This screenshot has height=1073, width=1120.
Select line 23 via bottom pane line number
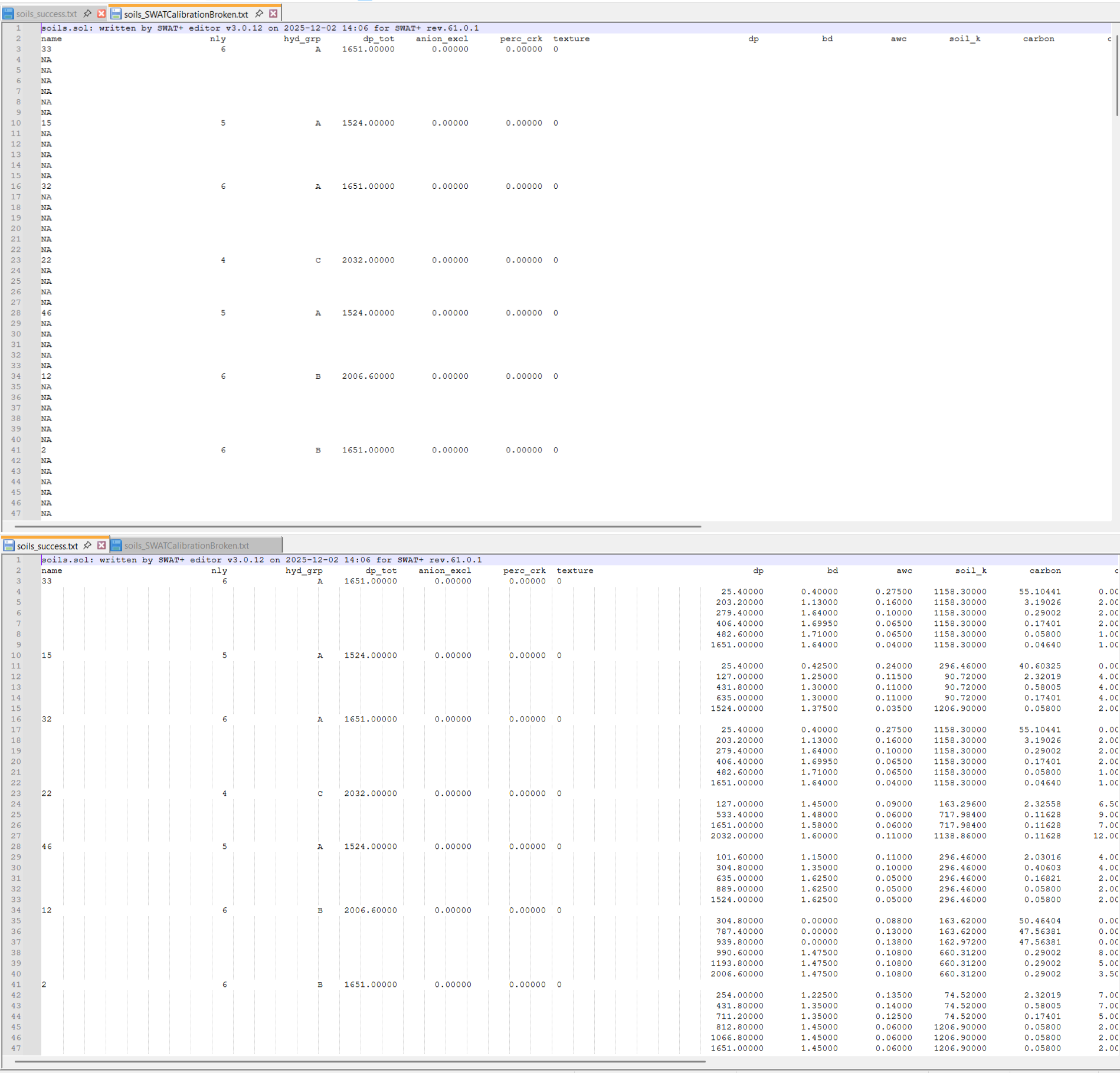pyautogui.click(x=16, y=793)
